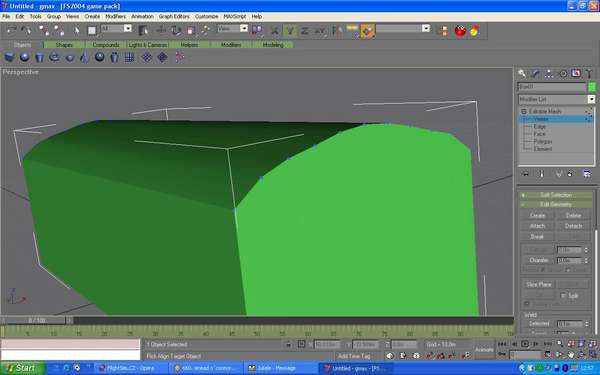Toggle Restrict to Y axis
600x375 pixels.
[290, 30]
